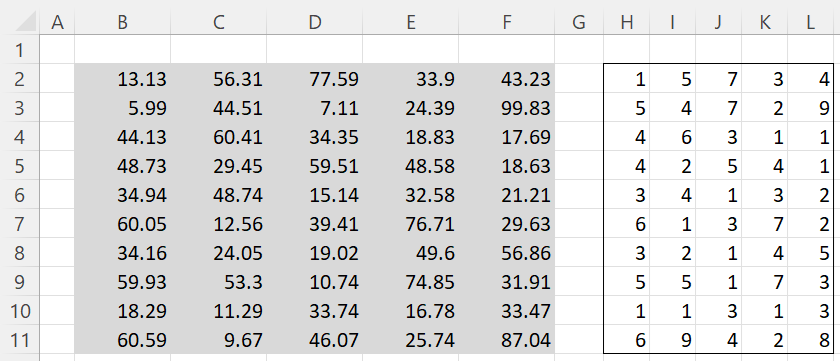Select column D header
The width and height of the screenshot is (840, 361).
314,22
